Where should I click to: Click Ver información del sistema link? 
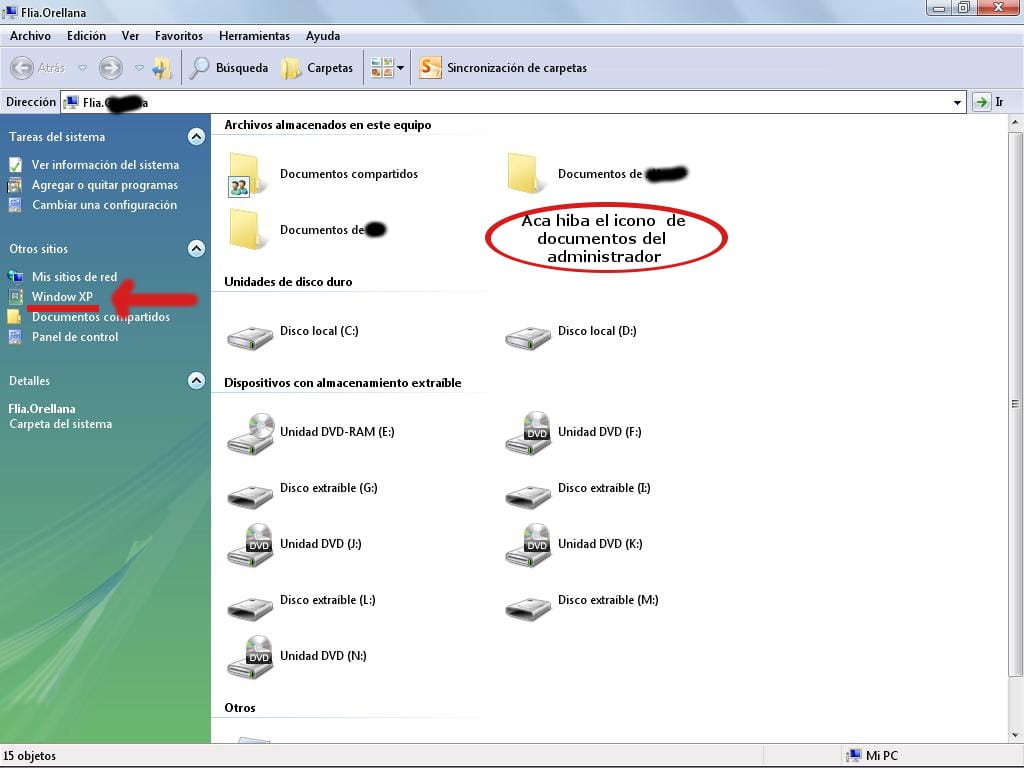(x=105, y=165)
